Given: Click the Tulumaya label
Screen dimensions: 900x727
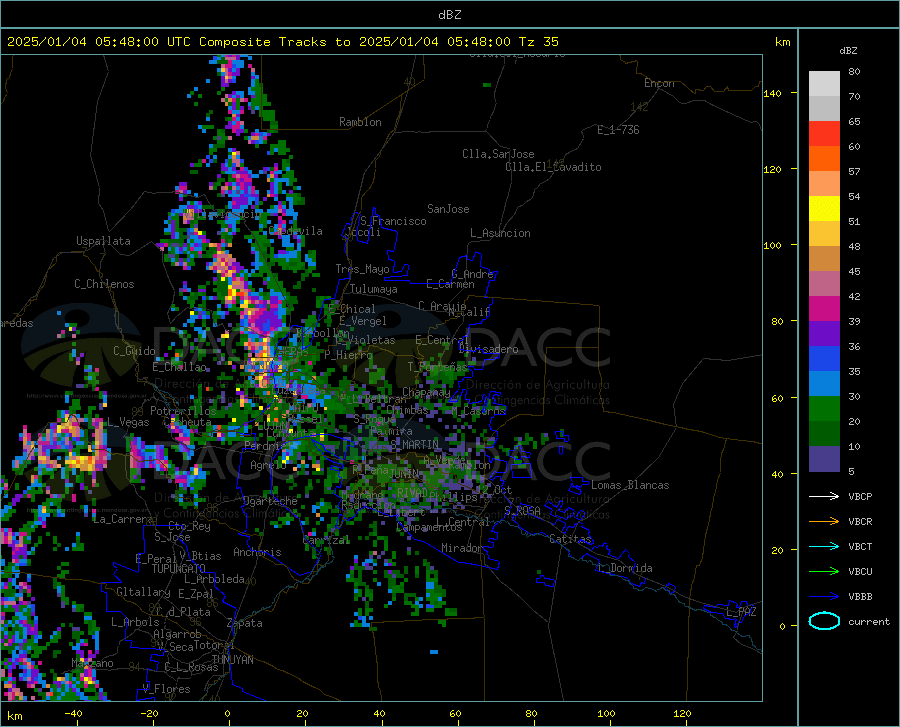Looking at the screenshot, I should (374, 289).
